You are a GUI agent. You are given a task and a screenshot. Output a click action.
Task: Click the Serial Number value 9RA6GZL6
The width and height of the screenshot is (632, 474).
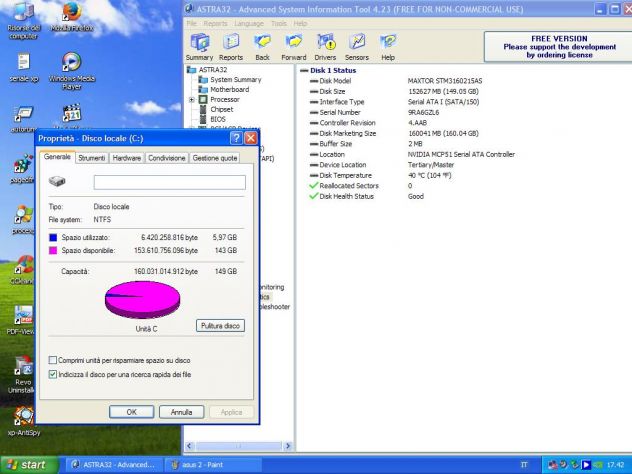[423, 112]
